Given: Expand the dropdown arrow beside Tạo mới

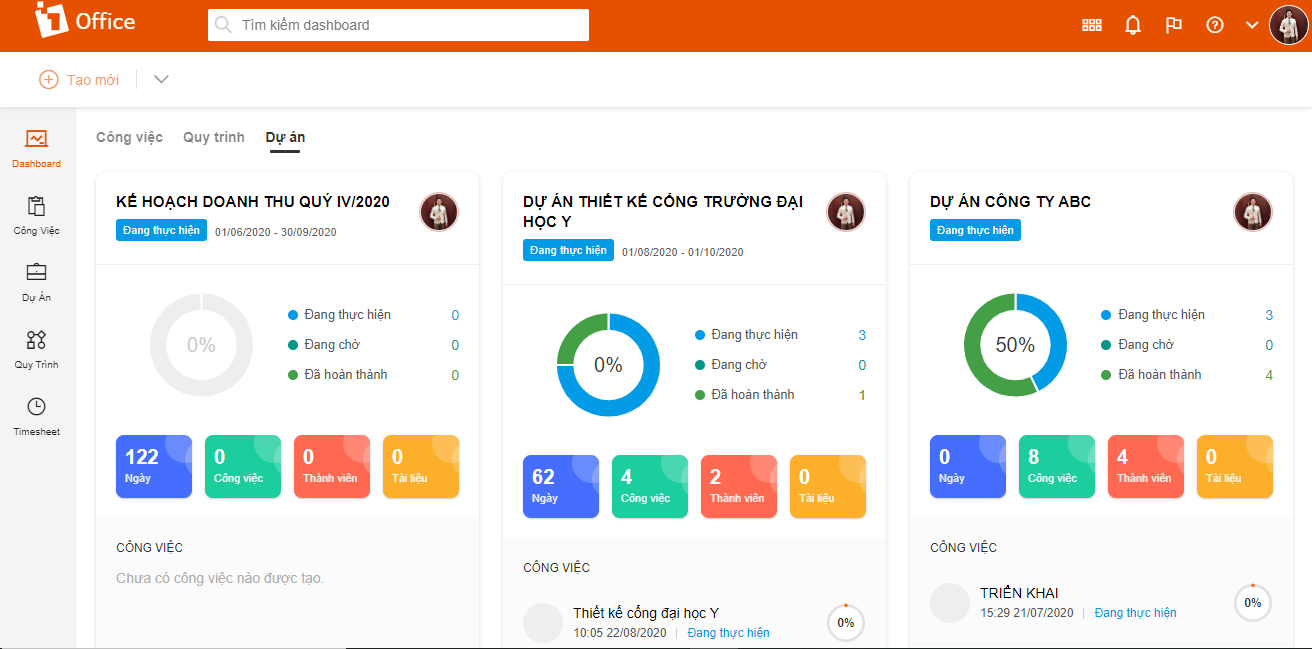Looking at the screenshot, I should (x=161, y=79).
